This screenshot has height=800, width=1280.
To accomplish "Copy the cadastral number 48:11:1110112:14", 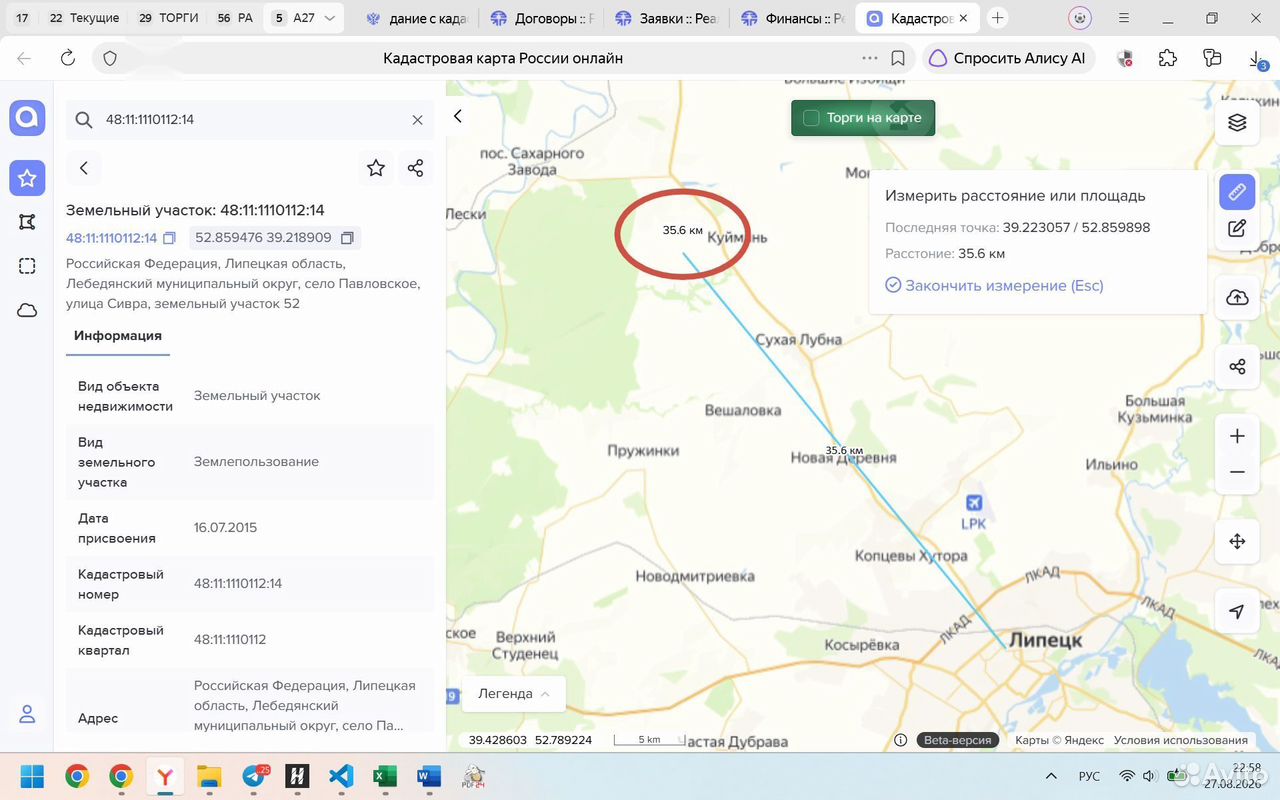I will point(169,238).
